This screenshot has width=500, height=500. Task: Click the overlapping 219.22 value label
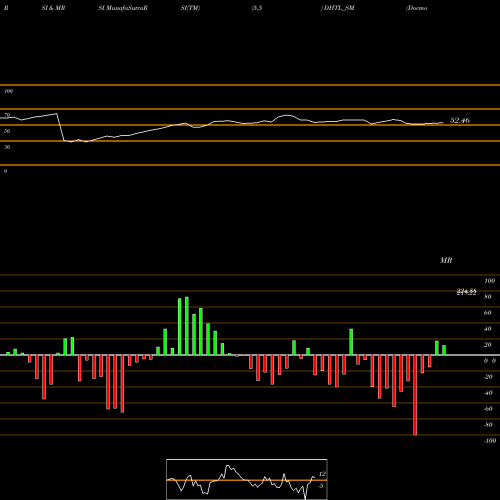[x=466, y=292]
